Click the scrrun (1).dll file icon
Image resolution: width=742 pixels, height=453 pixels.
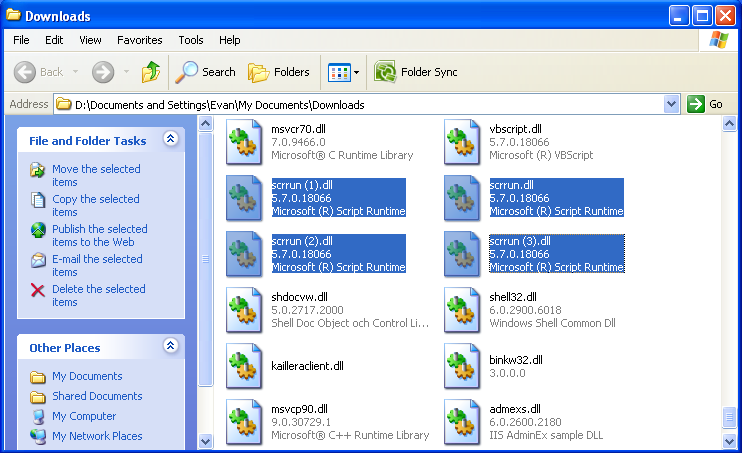coord(244,198)
